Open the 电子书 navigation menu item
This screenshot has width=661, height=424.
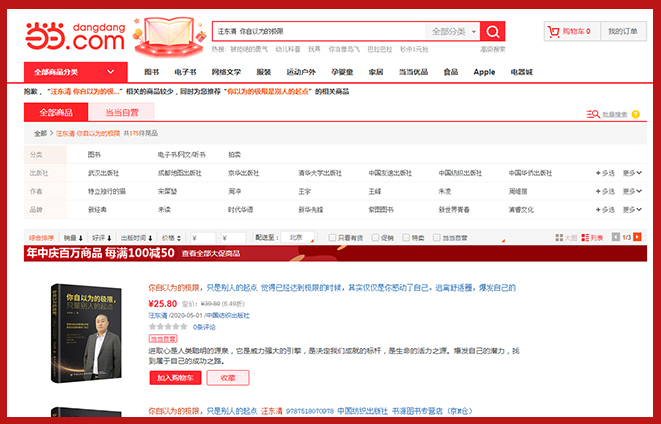tap(184, 72)
